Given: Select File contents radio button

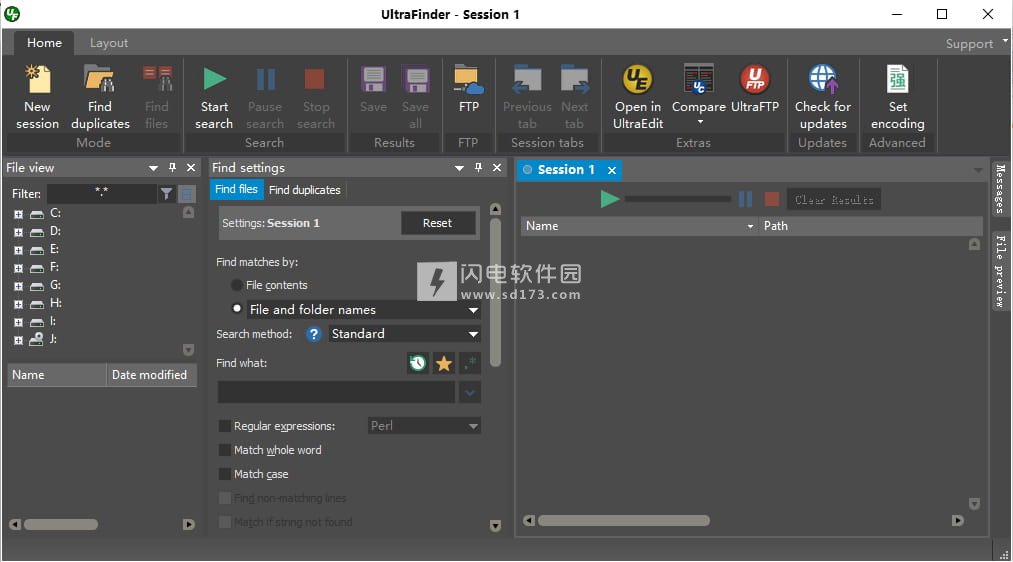Looking at the screenshot, I should click(236, 285).
